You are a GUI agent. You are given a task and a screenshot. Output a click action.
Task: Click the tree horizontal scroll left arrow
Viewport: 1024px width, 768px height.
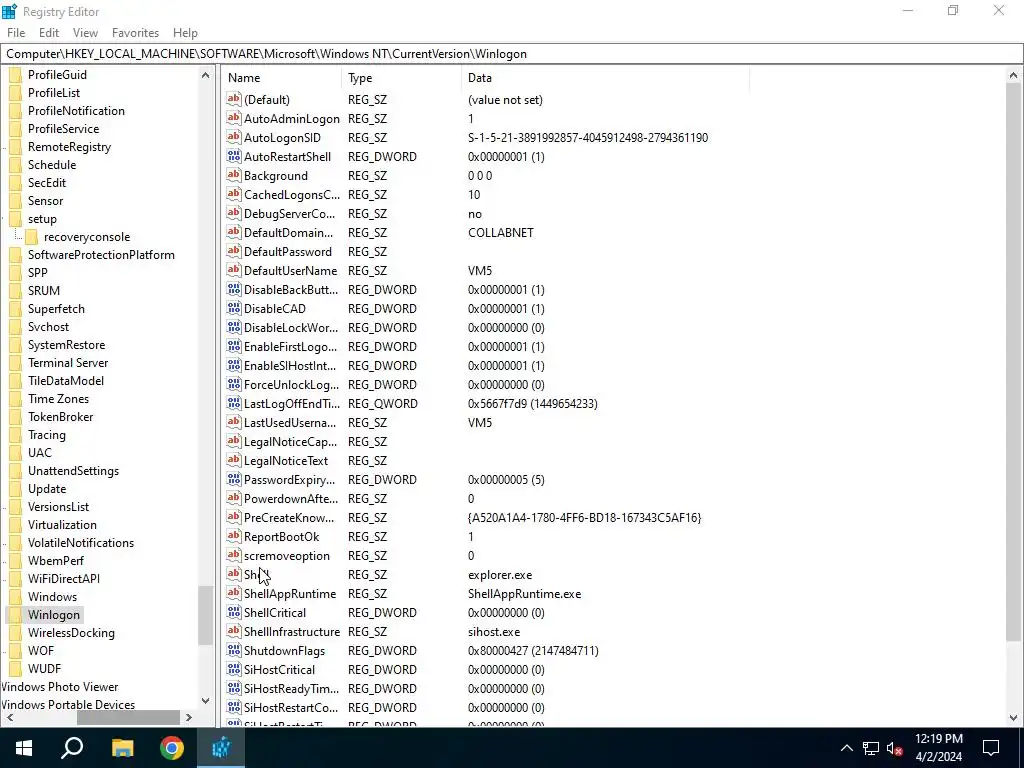tap(9, 717)
